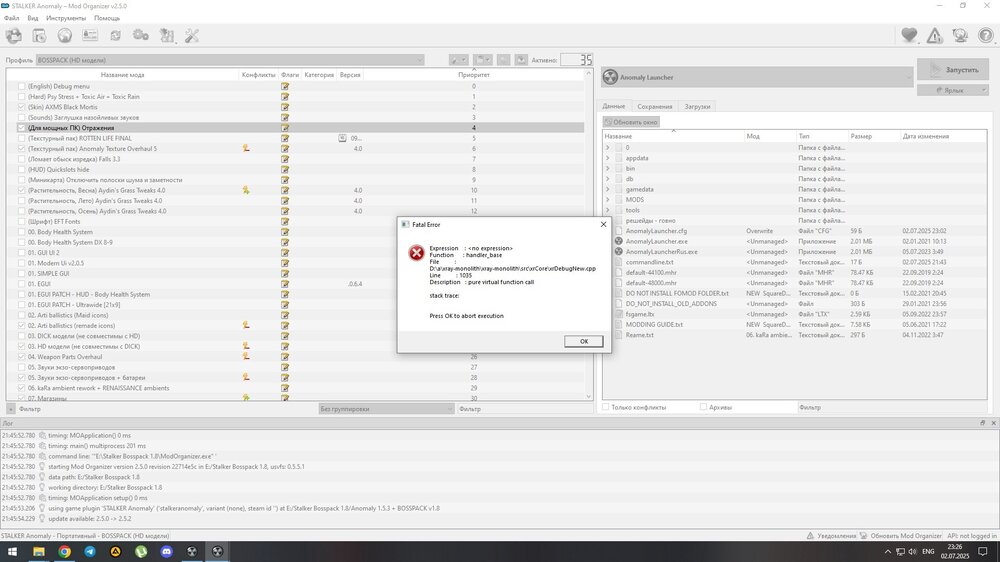Enable the ROTTEN LIFE FINAL texture pack
Screen dimensions: 1000x562
(22, 138)
